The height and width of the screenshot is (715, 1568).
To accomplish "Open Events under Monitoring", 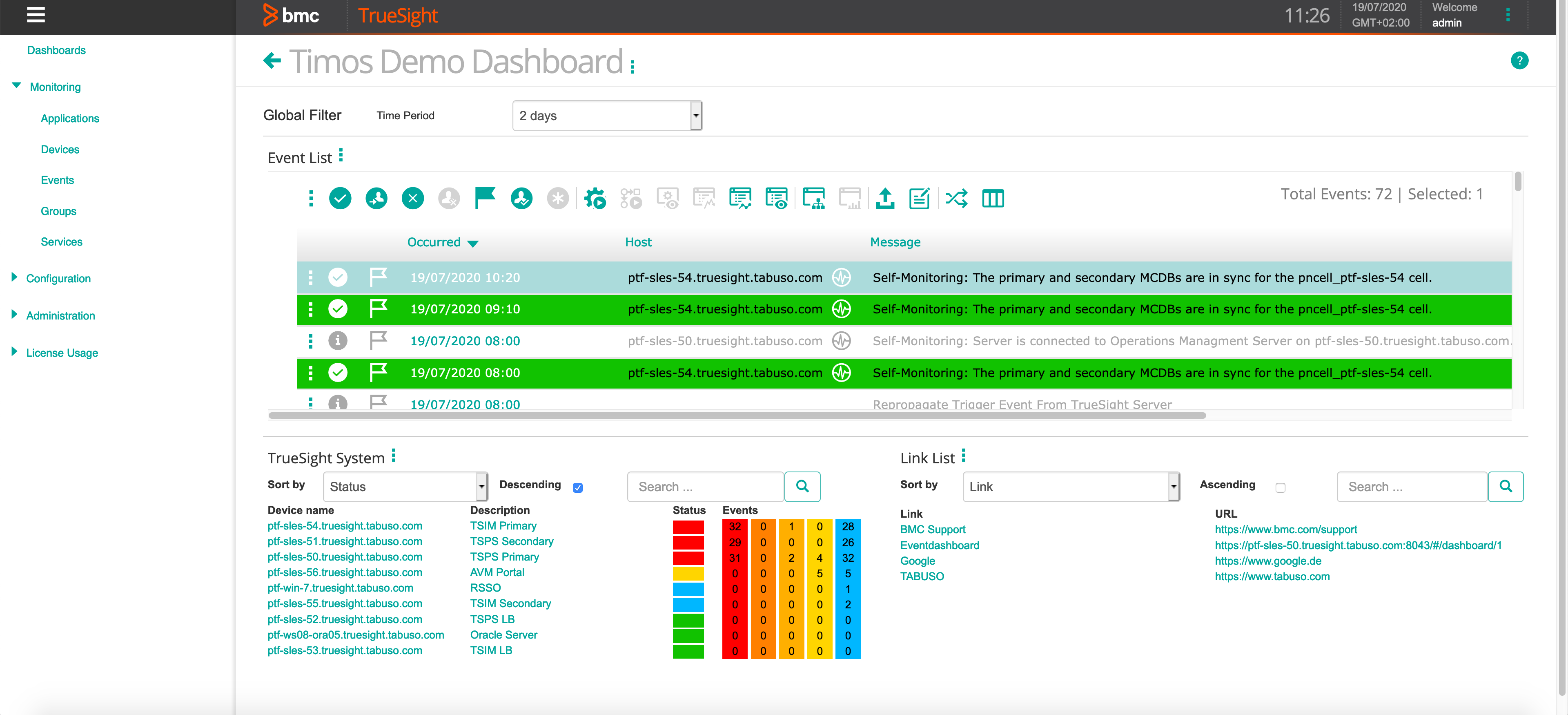I will pos(57,180).
